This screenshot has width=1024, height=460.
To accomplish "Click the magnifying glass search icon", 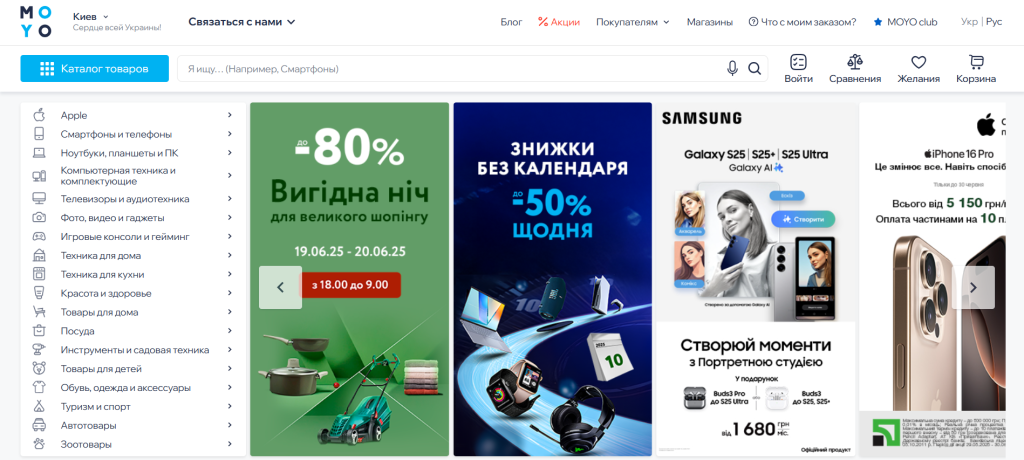I will [754, 69].
